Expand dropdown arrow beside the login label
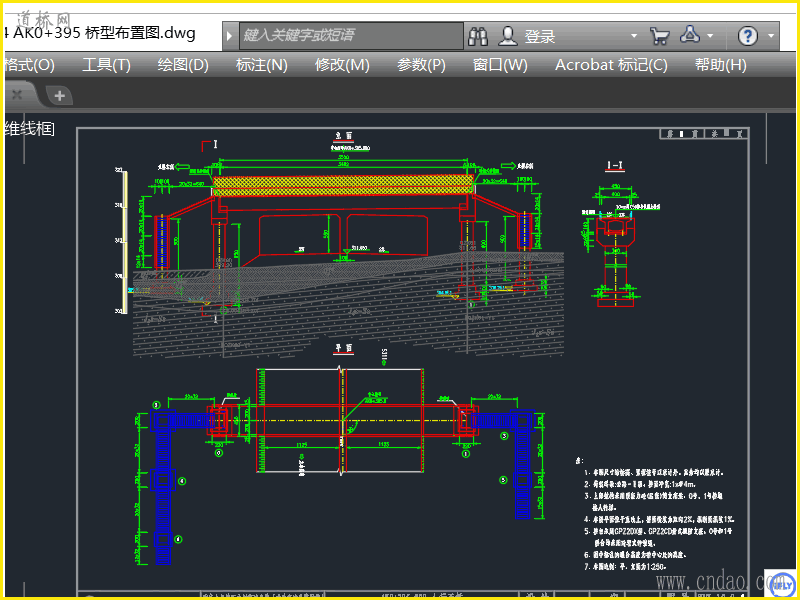This screenshot has height=600, width=800. click(634, 36)
